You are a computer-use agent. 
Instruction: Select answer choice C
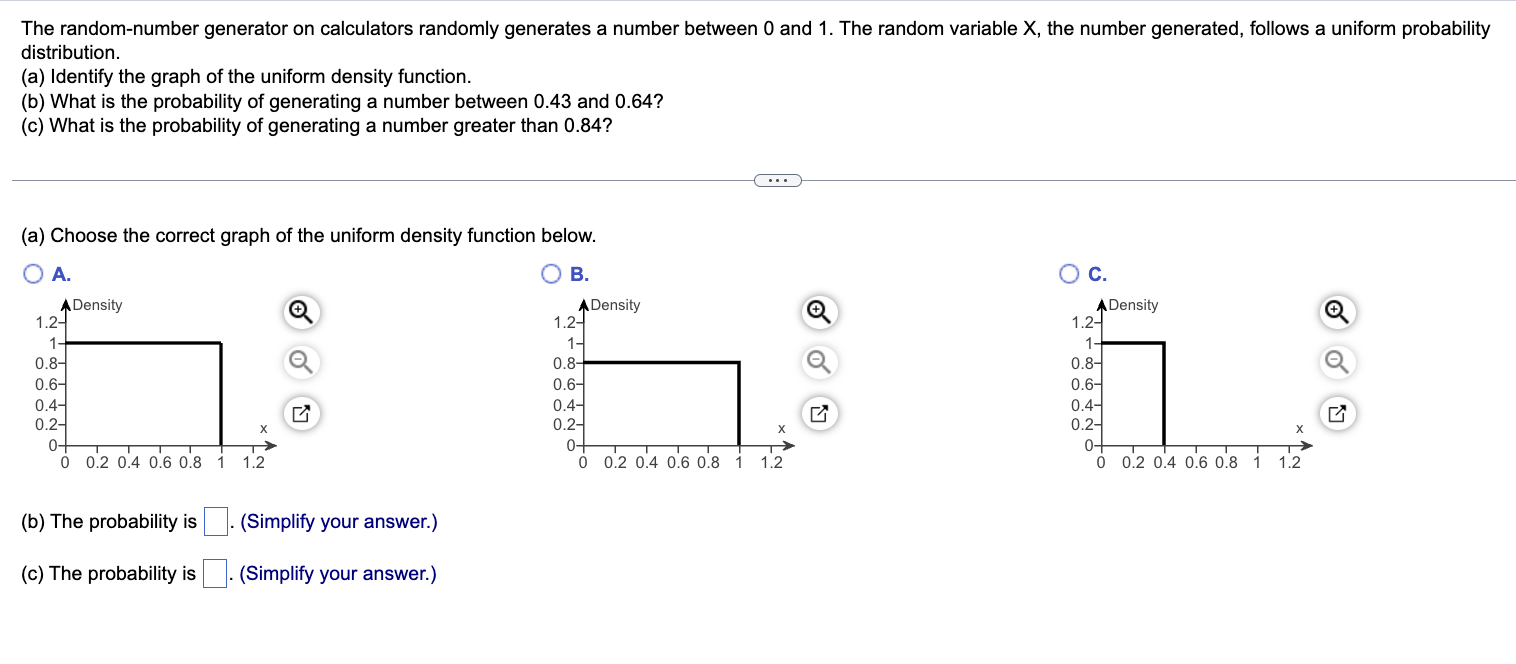point(1069,273)
